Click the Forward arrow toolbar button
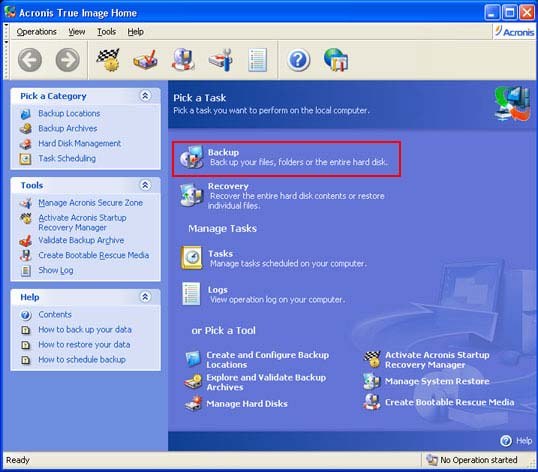 point(68,60)
